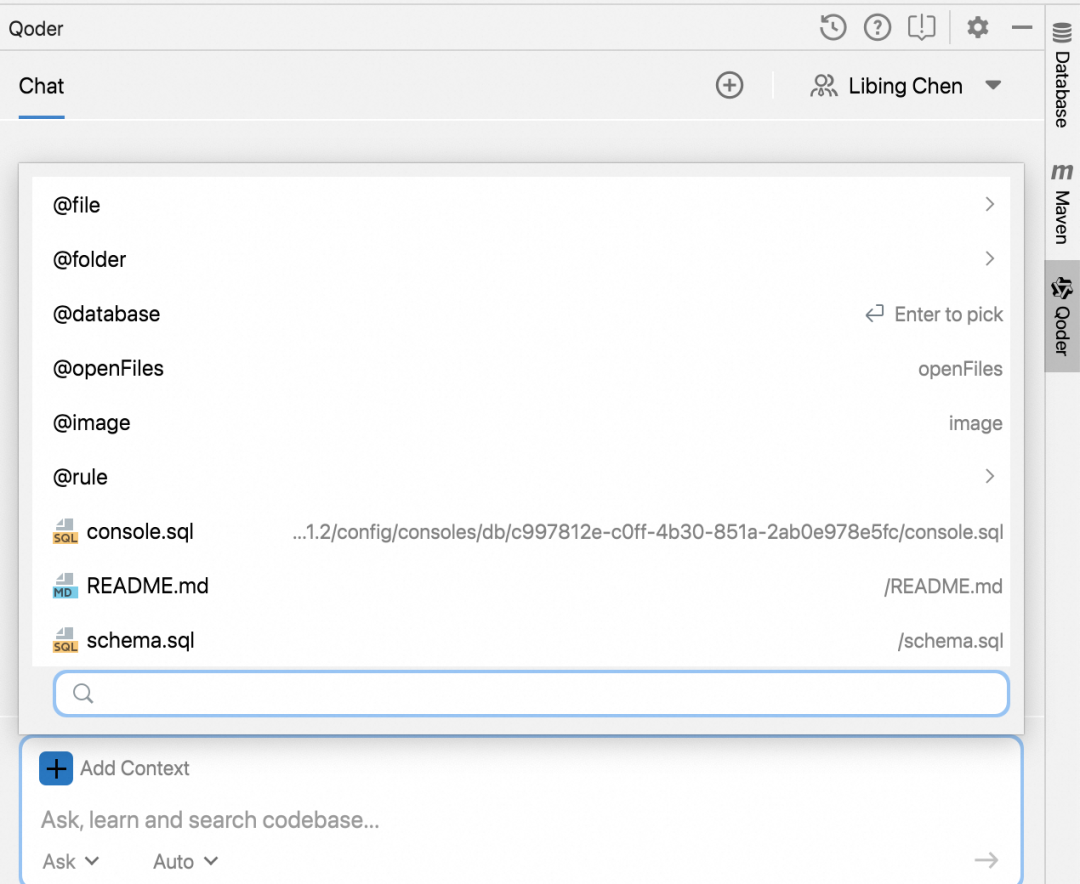This screenshot has height=884, width=1080.
Task: Click the help question mark icon
Action: pyautogui.click(x=877, y=28)
